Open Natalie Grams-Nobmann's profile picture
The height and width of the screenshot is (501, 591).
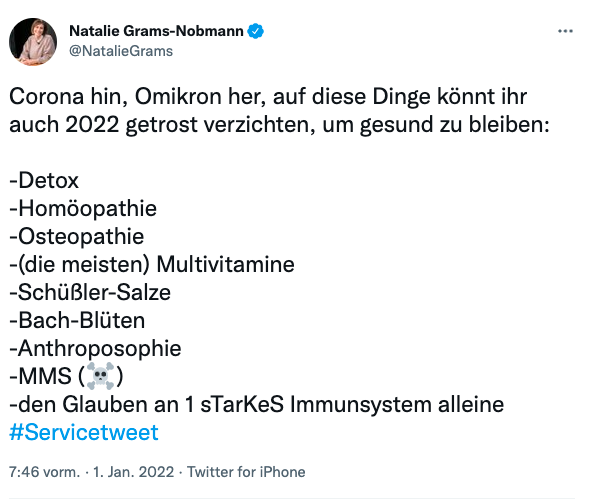(33, 41)
